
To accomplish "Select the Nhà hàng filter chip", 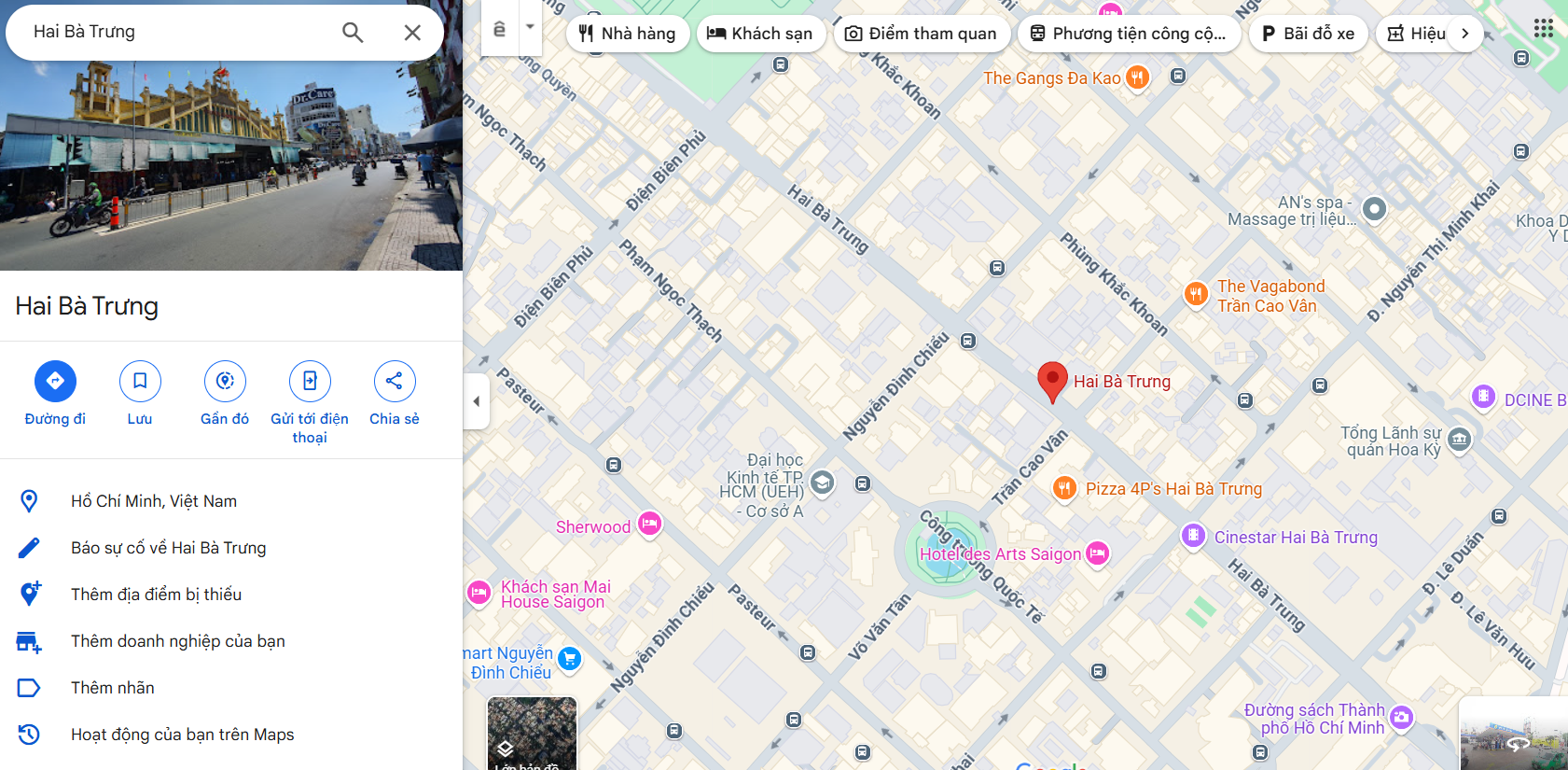I will click(628, 34).
